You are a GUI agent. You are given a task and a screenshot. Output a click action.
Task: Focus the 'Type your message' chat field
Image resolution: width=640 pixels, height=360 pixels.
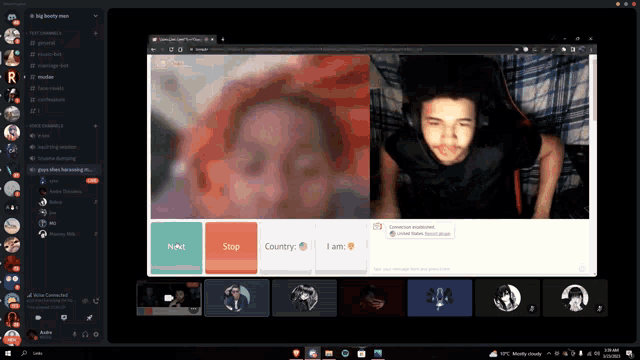coord(473,269)
